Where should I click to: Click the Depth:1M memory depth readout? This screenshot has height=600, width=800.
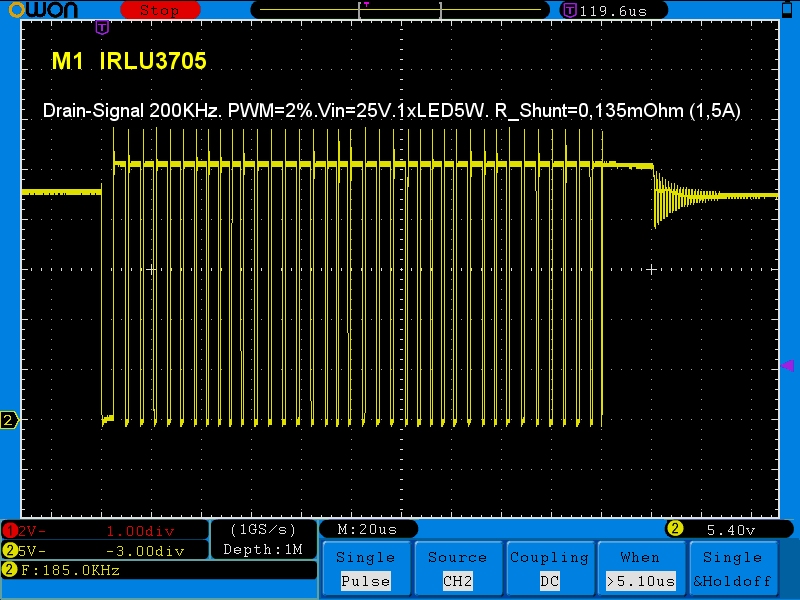pos(263,549)
